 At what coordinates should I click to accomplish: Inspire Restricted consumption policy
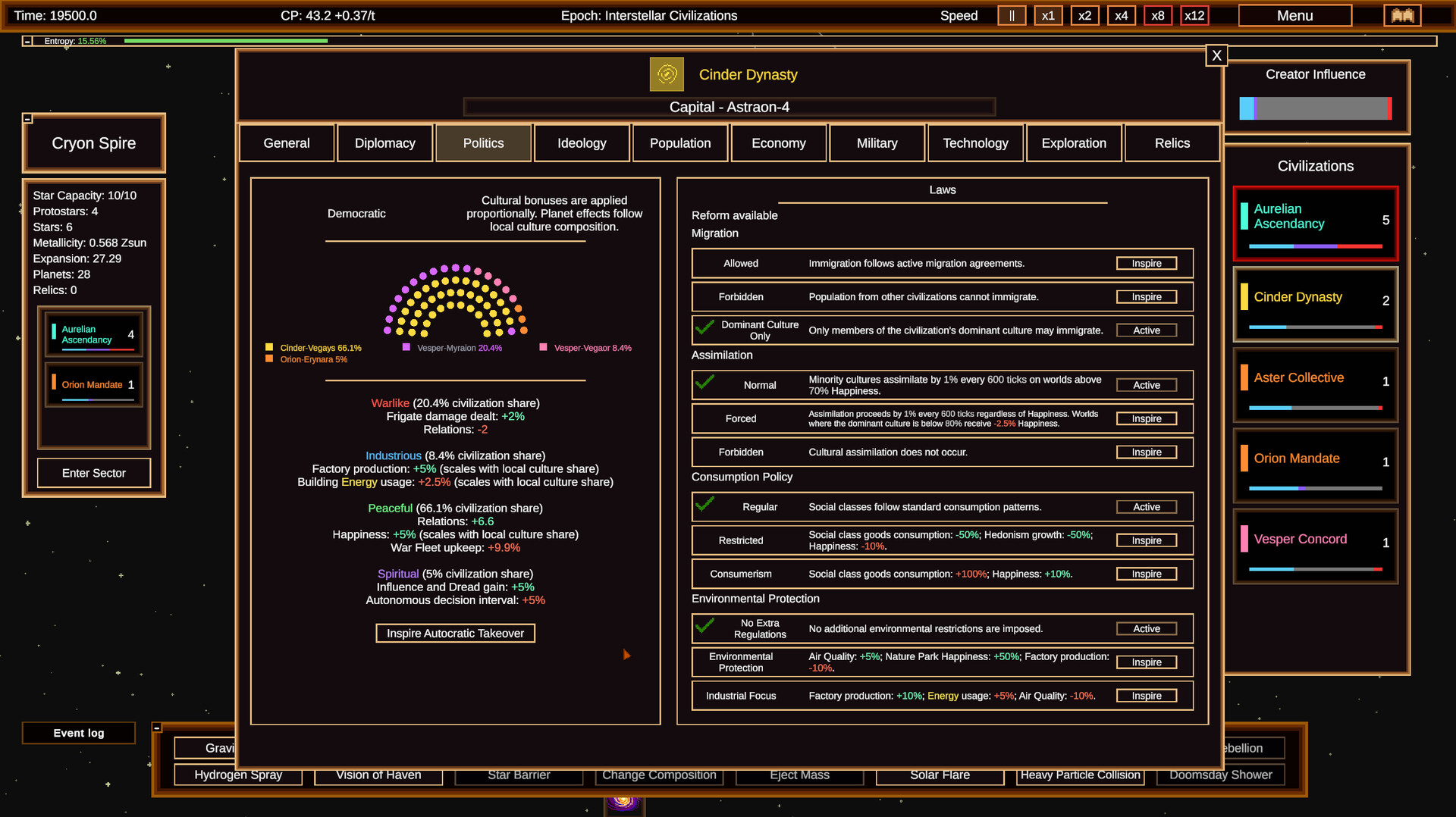1147,540
